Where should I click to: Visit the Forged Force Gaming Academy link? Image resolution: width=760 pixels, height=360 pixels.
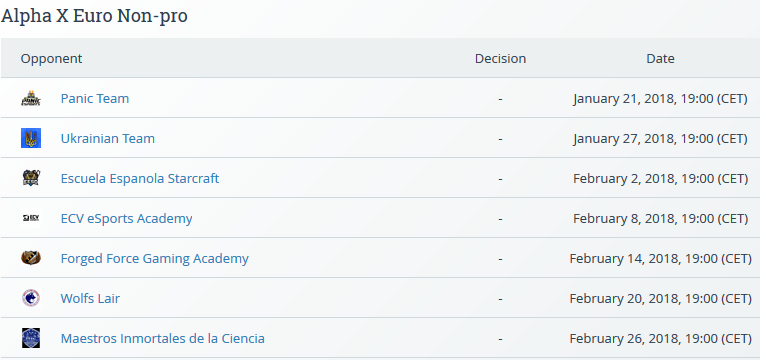(x=155, y=259)
